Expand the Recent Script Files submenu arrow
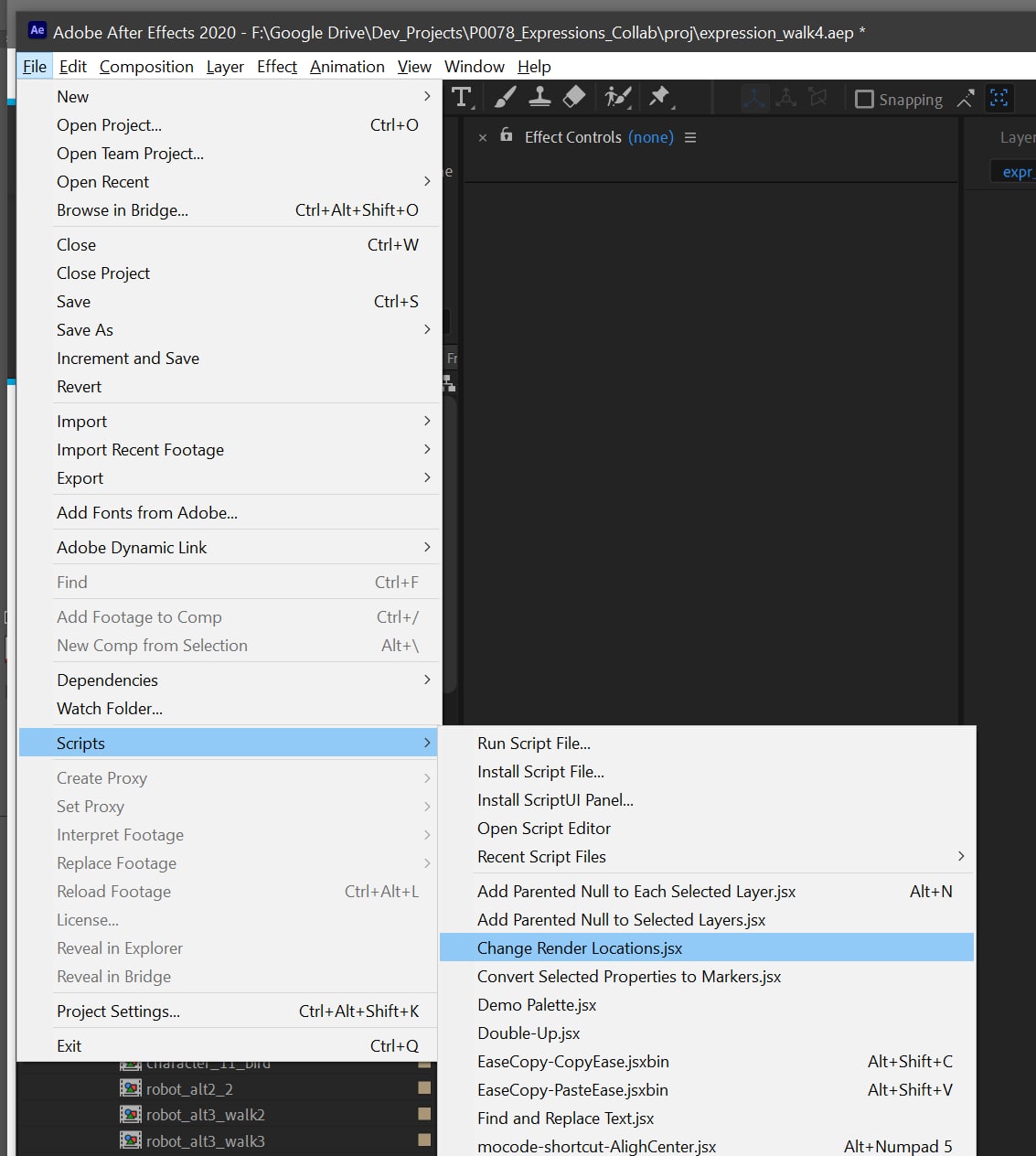Screen dimensions: 1036x1156 pos(961,856)
